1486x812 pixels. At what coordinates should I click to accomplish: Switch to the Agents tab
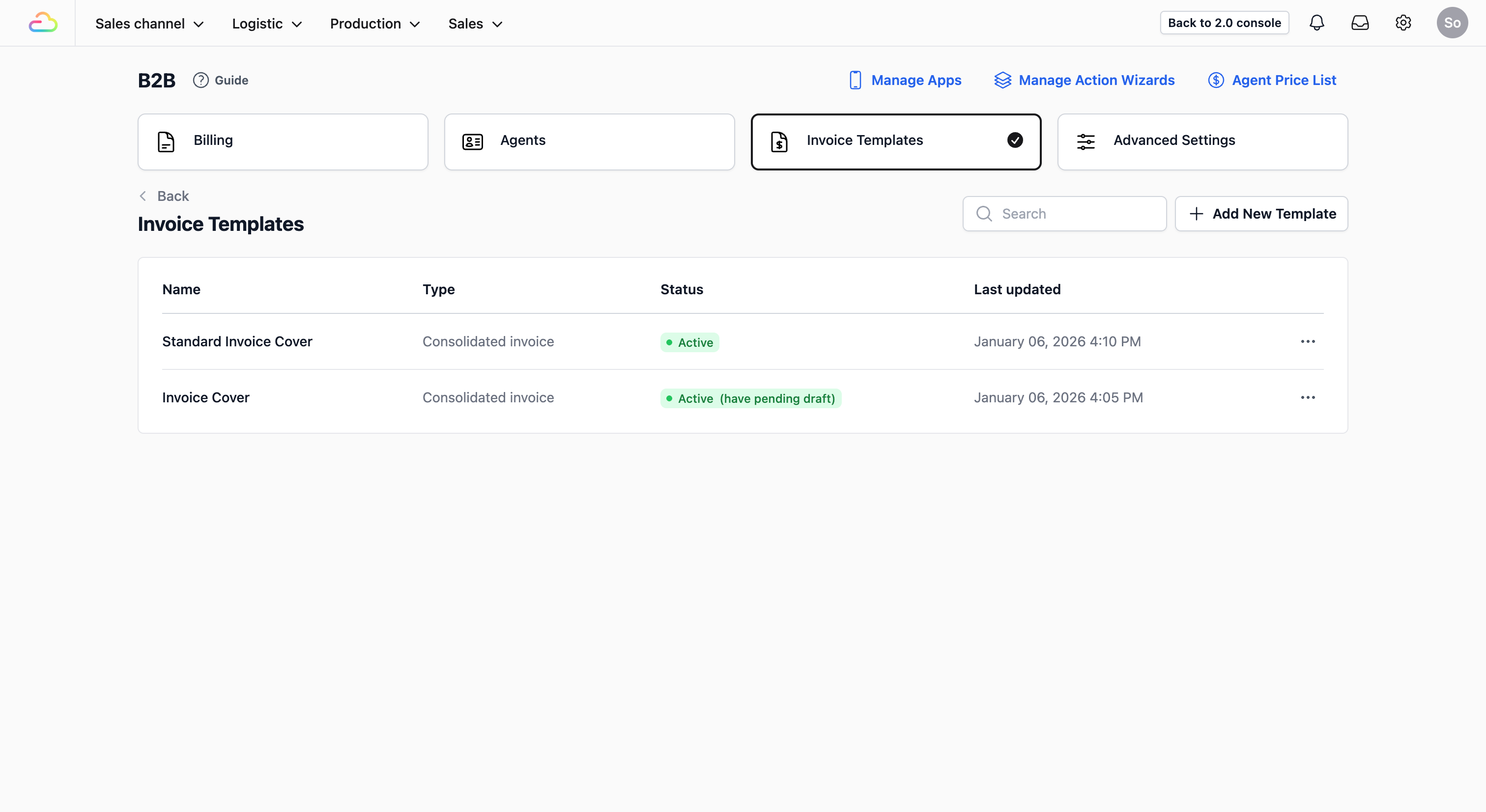click(589, 141)
